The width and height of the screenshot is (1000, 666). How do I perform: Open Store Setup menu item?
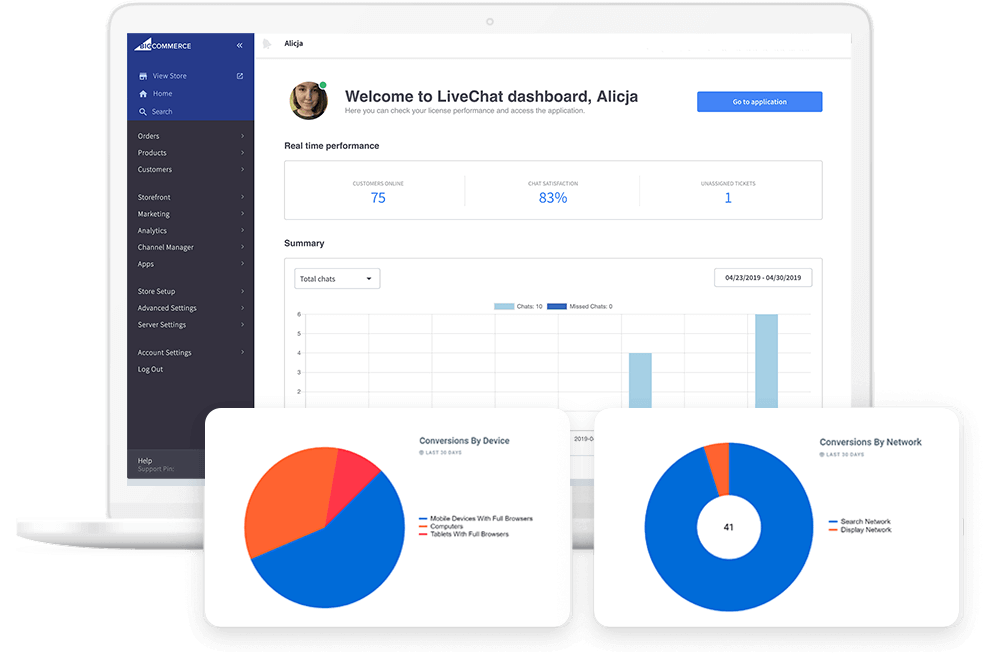[x=156, y=291]
